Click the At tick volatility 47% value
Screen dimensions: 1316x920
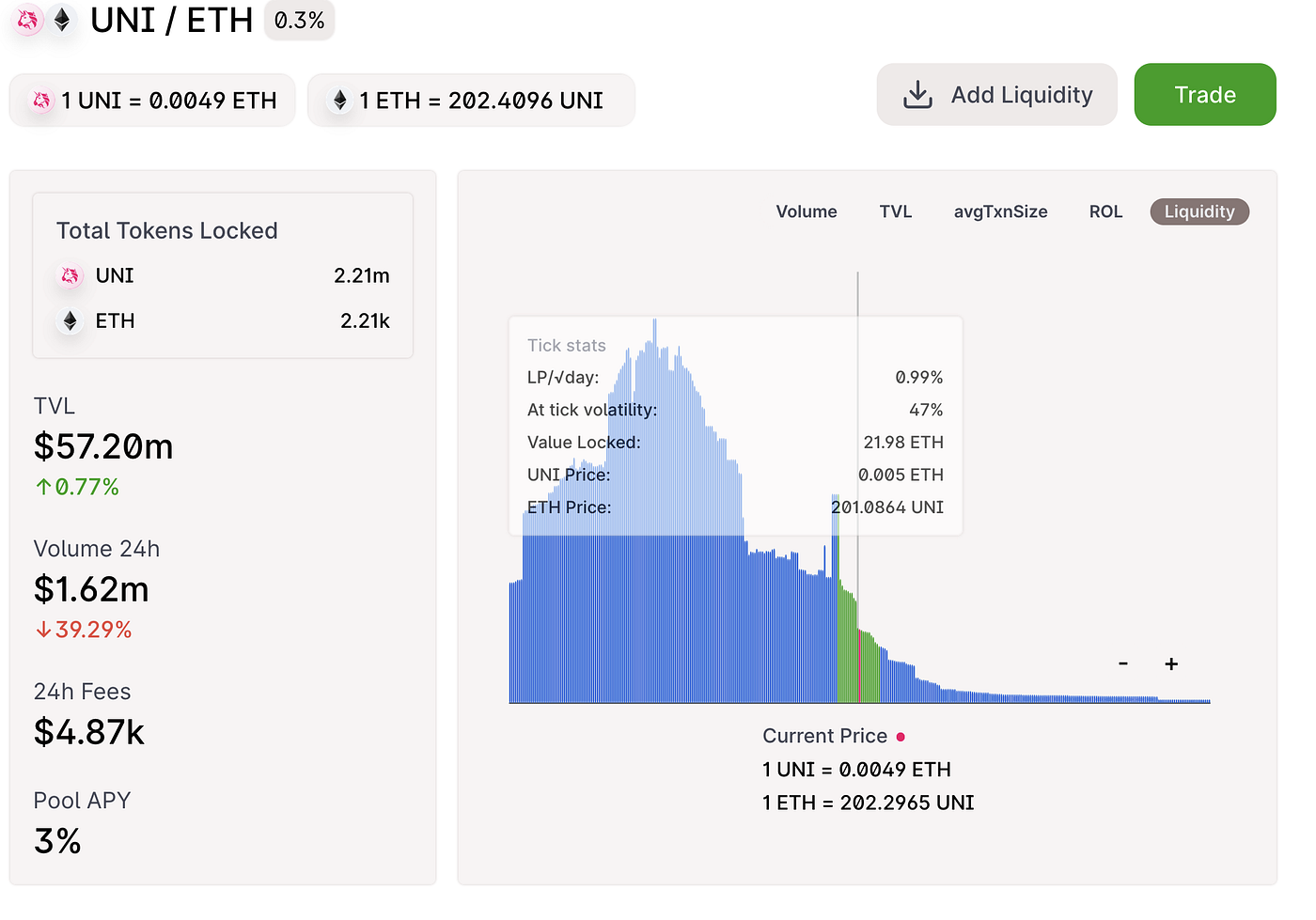point(926,410)
